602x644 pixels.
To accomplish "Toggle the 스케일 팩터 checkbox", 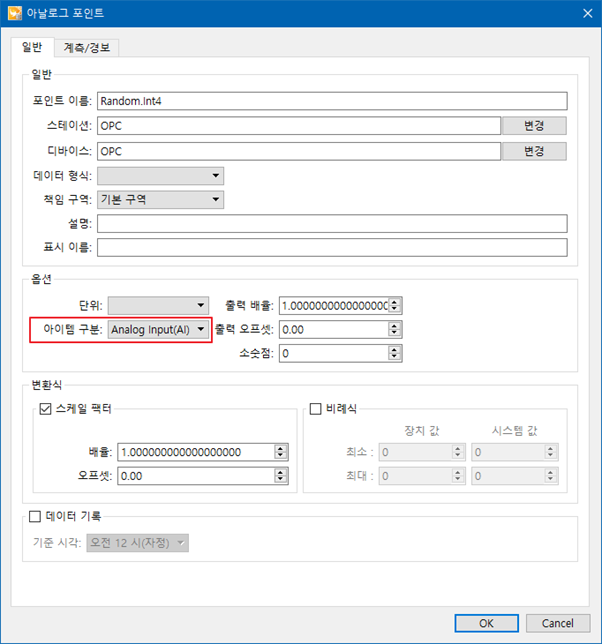I will tap(45, 409).
